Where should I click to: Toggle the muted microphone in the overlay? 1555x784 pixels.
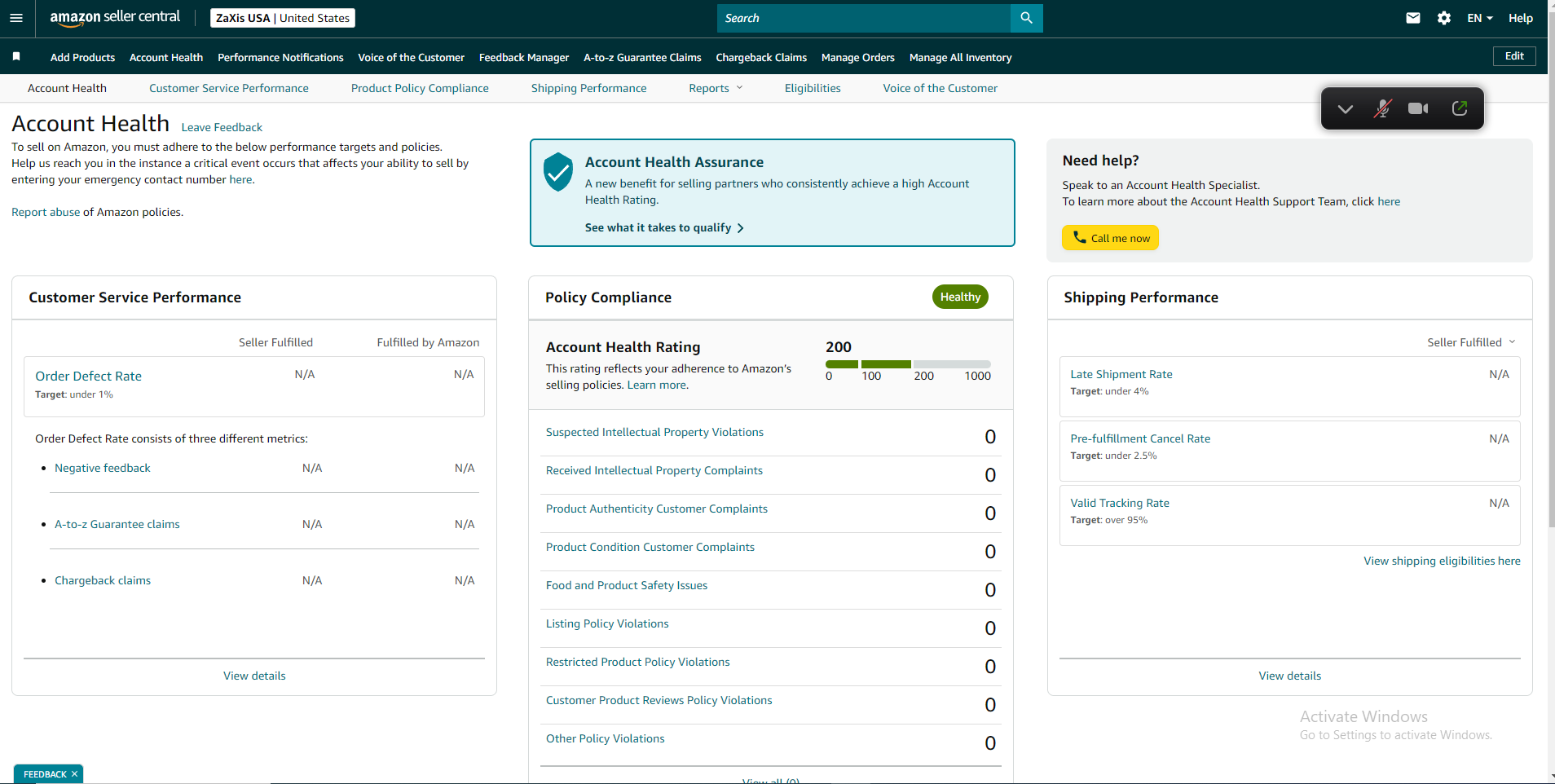1382,108
